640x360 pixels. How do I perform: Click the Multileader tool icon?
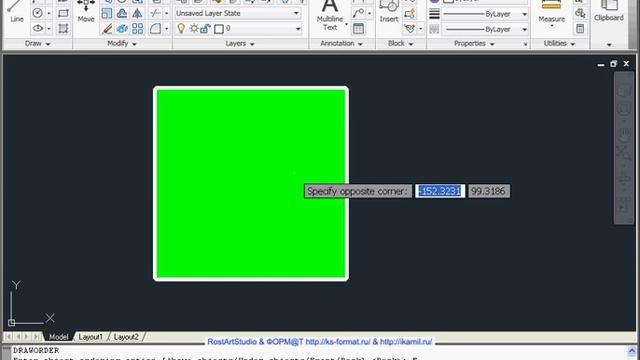(x=358, y=13)
